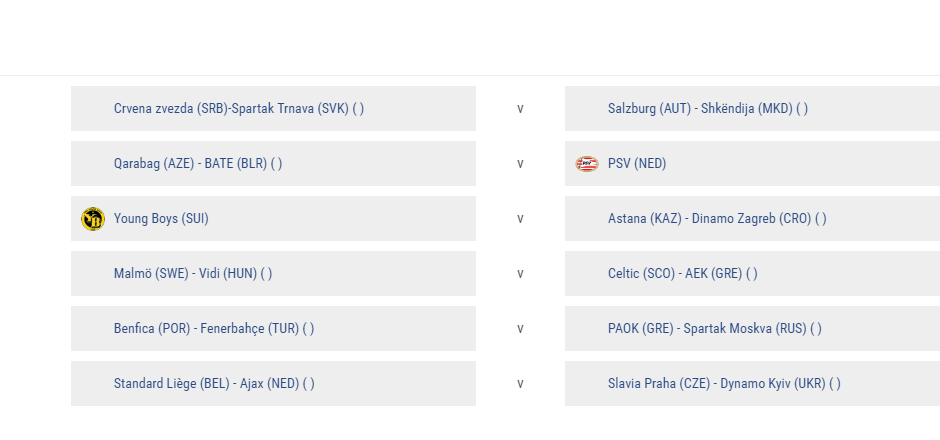
Task: Open the Slavia Praha - Dynamo Kyiv entry
Action: [x=724, y=384]
